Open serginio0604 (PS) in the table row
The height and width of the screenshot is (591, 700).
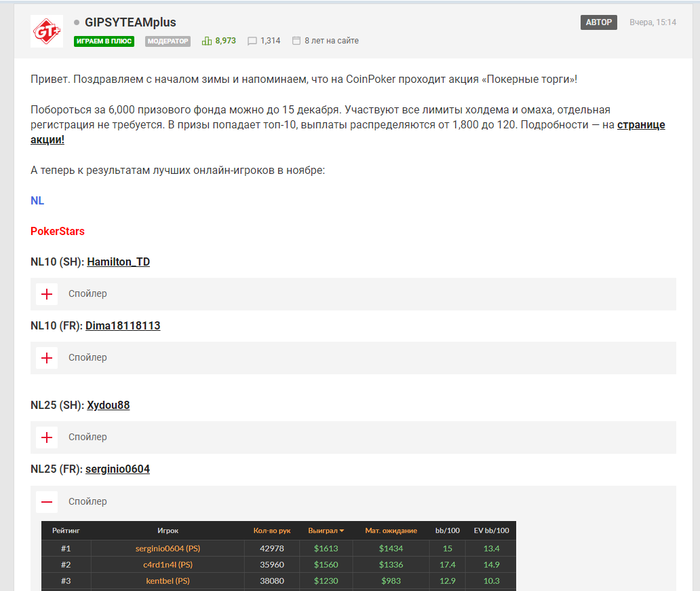pos(168,549)
